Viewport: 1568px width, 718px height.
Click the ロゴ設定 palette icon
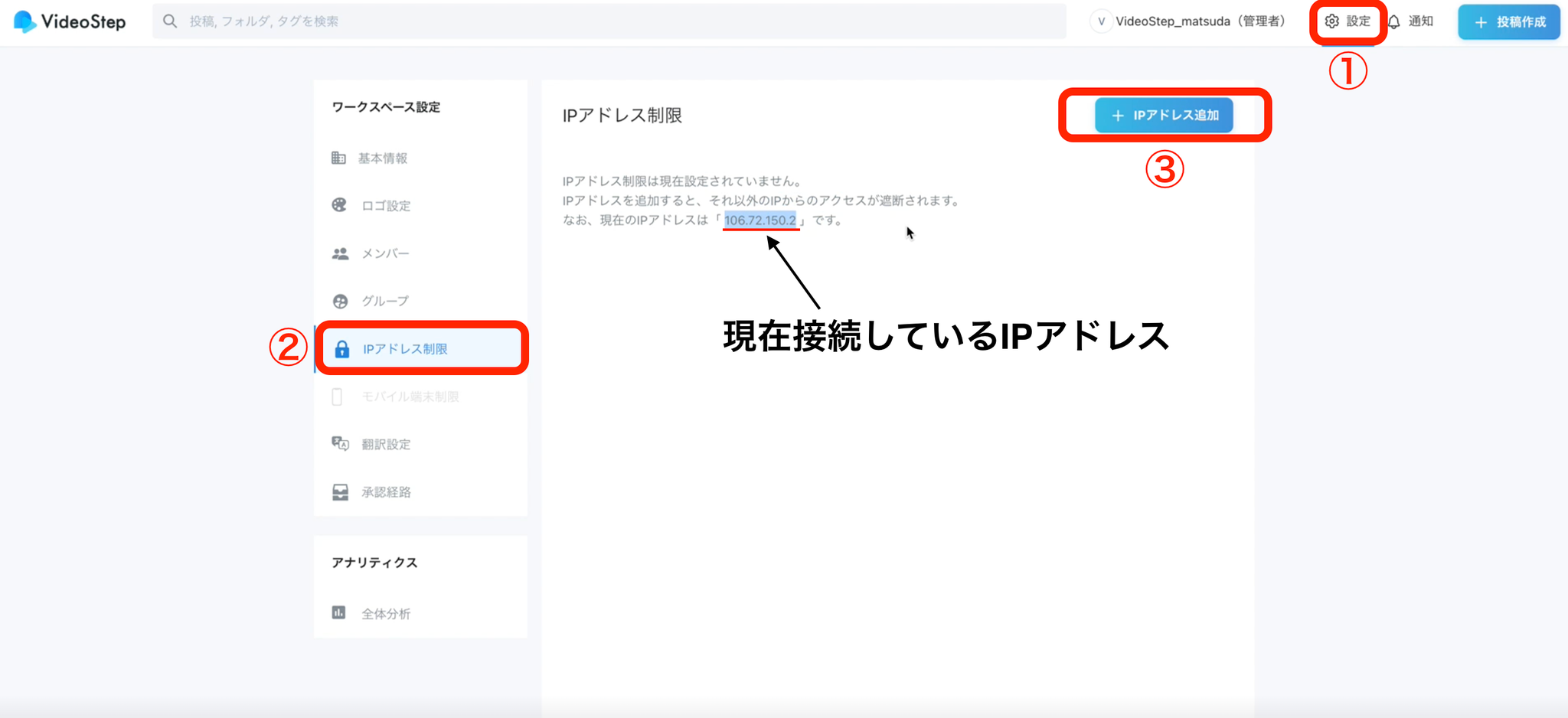pos(339,205)
